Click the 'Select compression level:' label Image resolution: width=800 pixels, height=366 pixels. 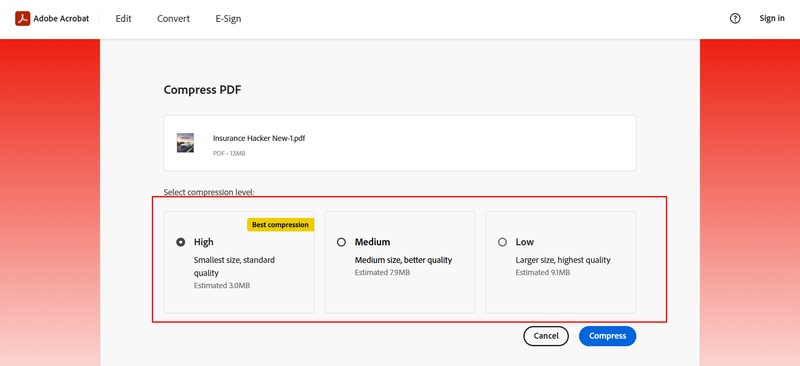pyautogui.click(x=209, y=192)
